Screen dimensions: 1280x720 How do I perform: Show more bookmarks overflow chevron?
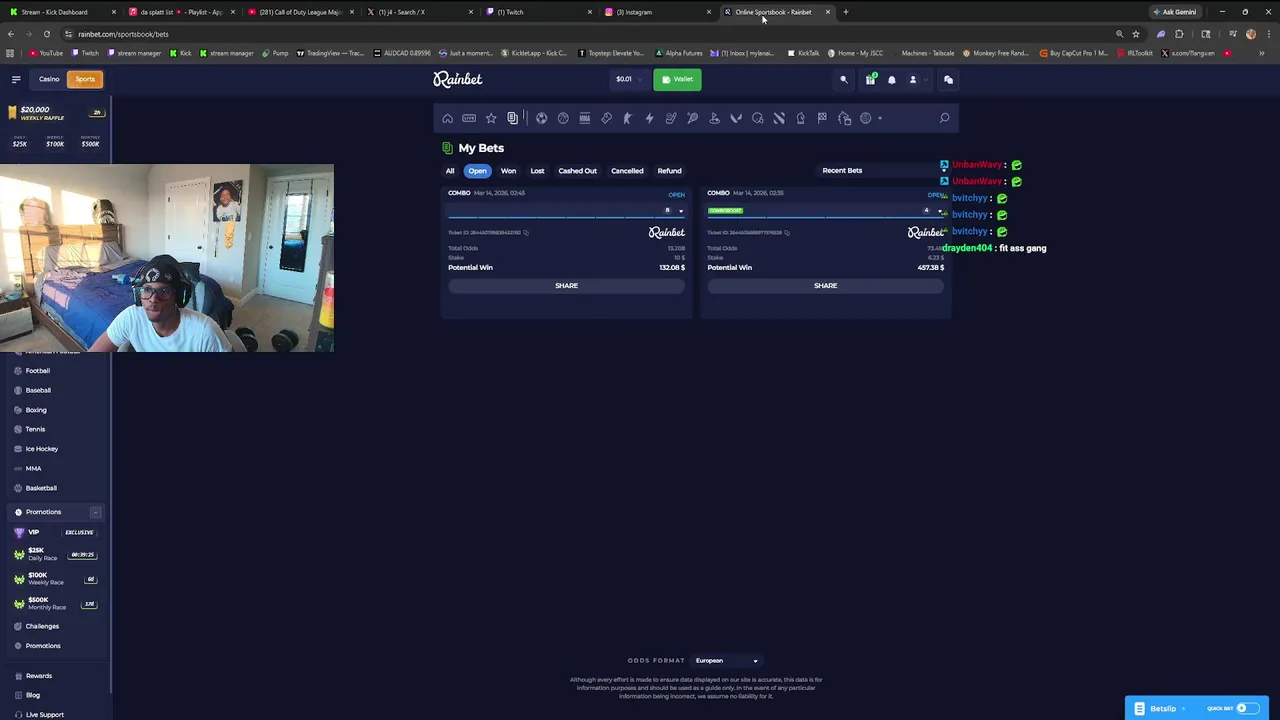click(x=1262, y=53)
